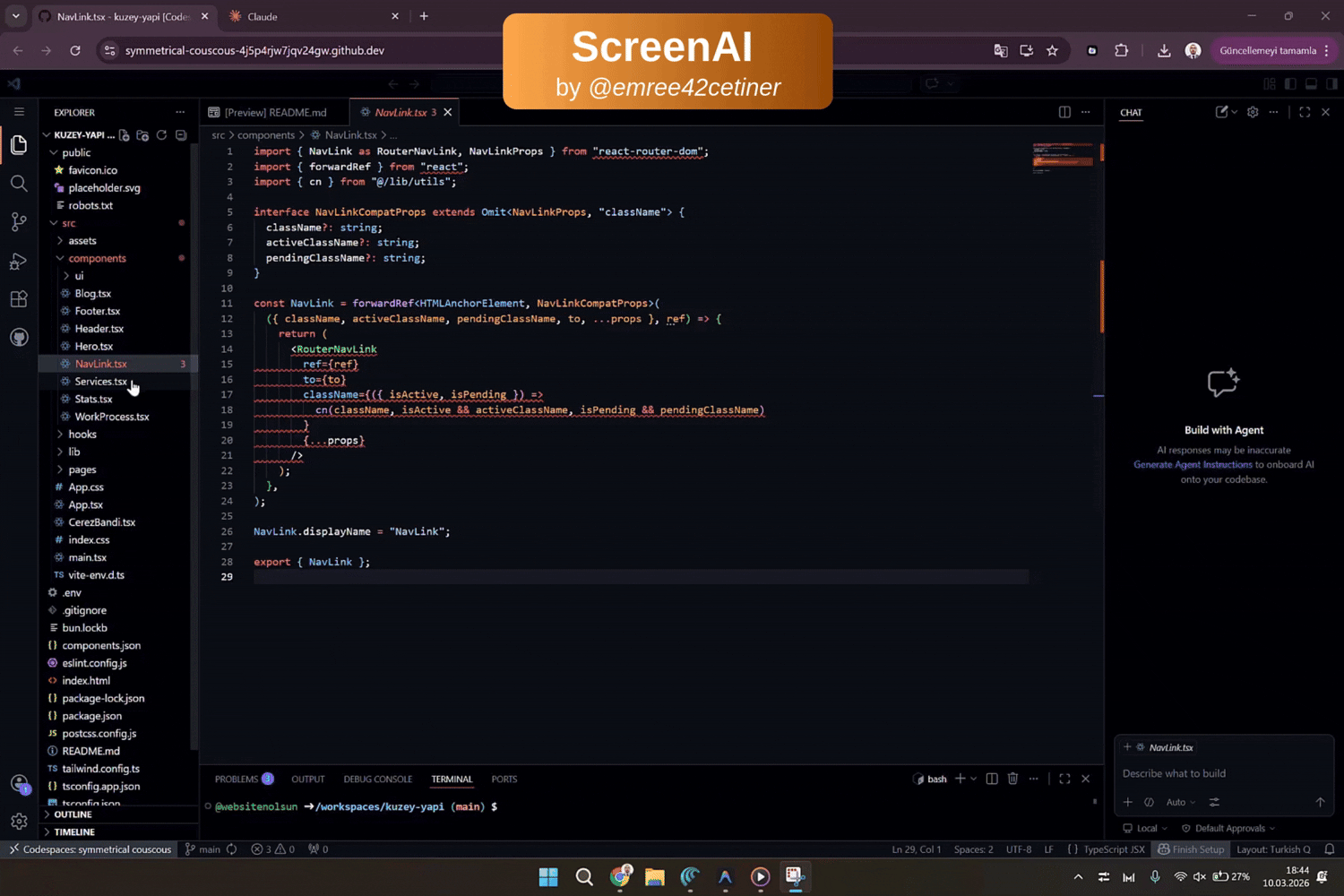Open Chrome downloads
1344x896 pixels.
(1164, 51)
